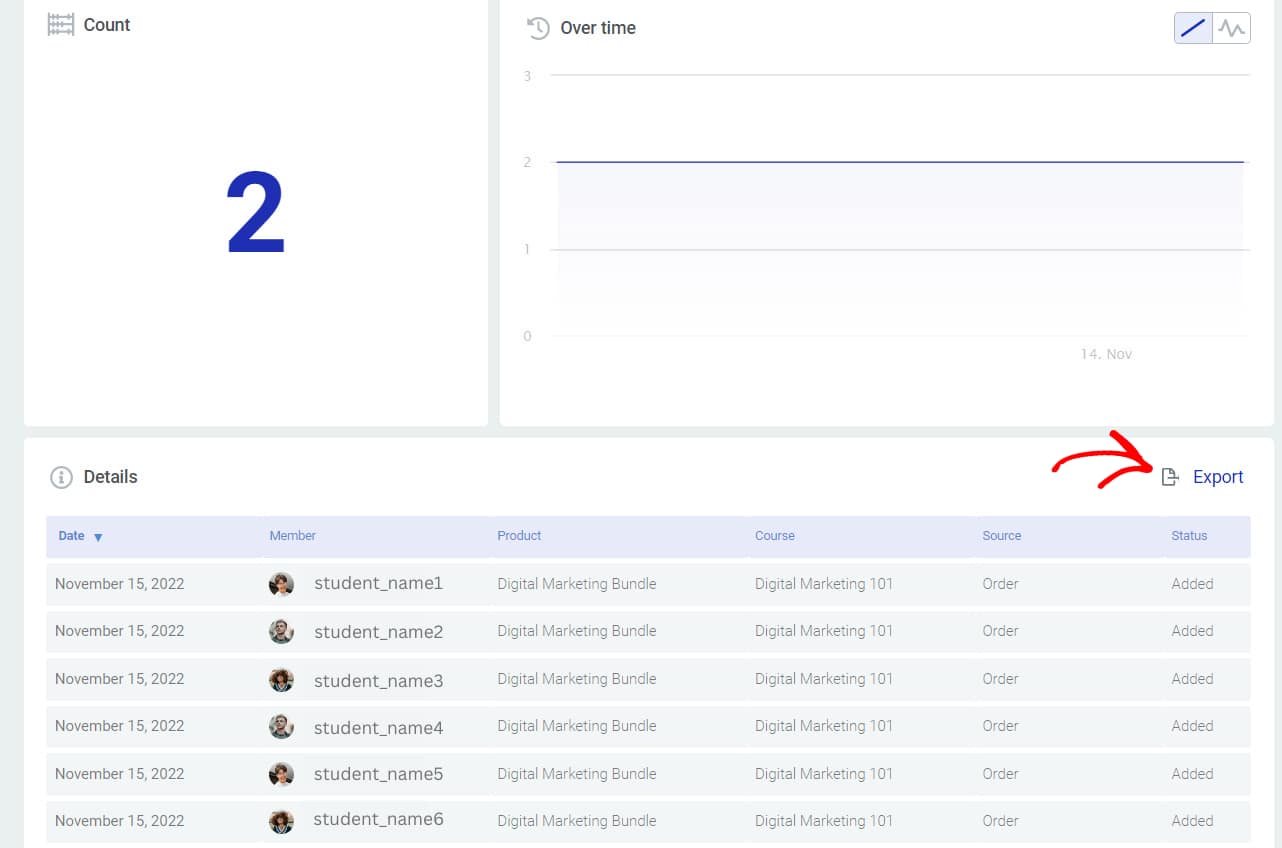Image resolution: width=1282 pixels, height=848 pixels.
Task: Switch to straight line chart view
Action: pos(1193,28)
